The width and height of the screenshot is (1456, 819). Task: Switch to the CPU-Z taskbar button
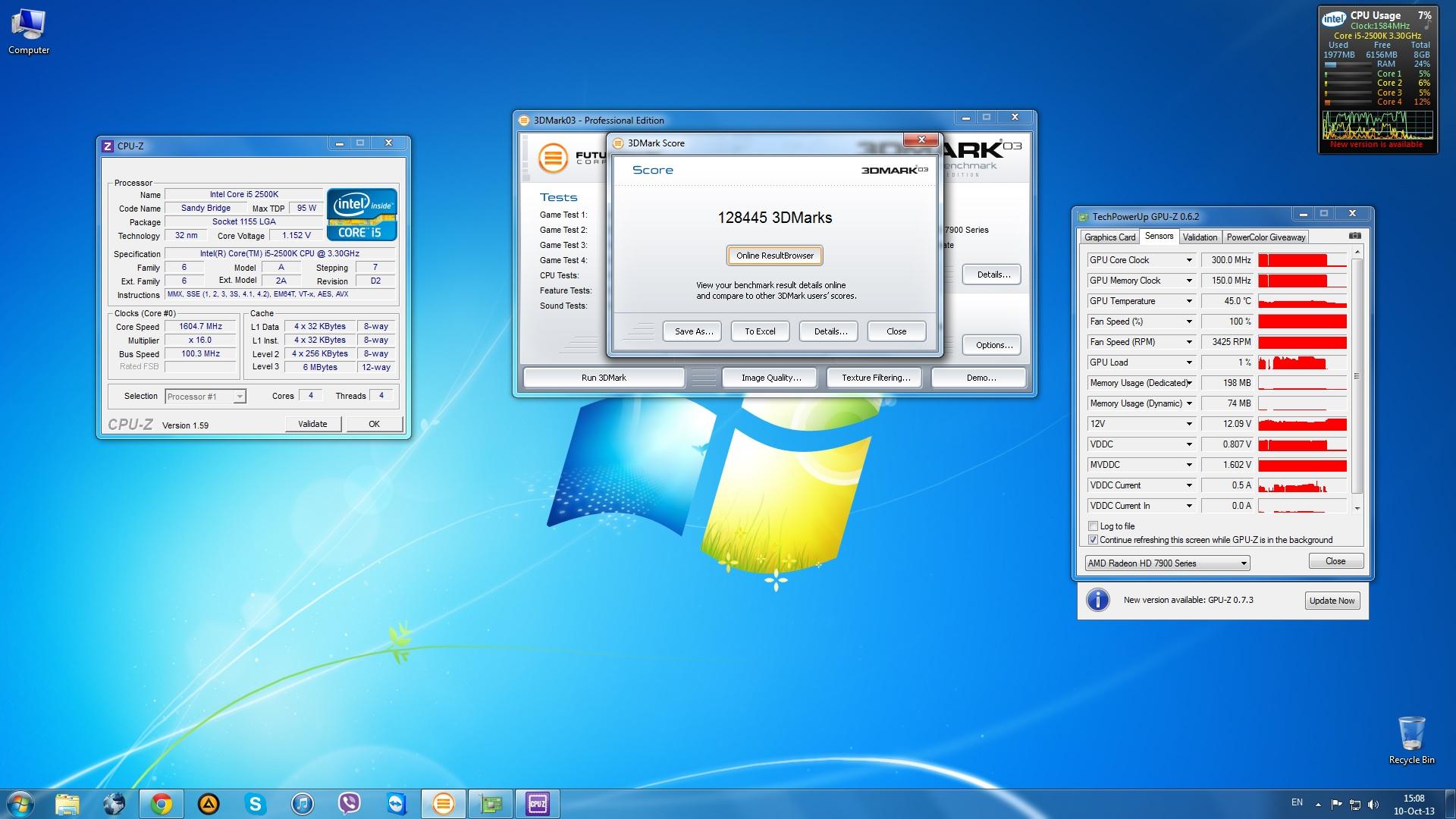coord(538,804)
